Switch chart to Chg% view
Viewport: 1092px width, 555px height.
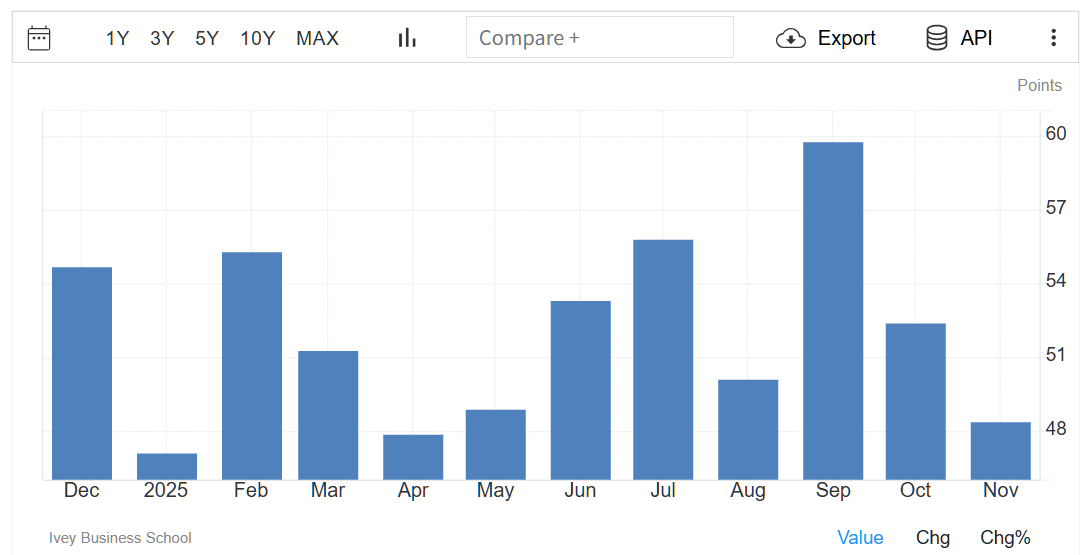tap(1005, 537)
